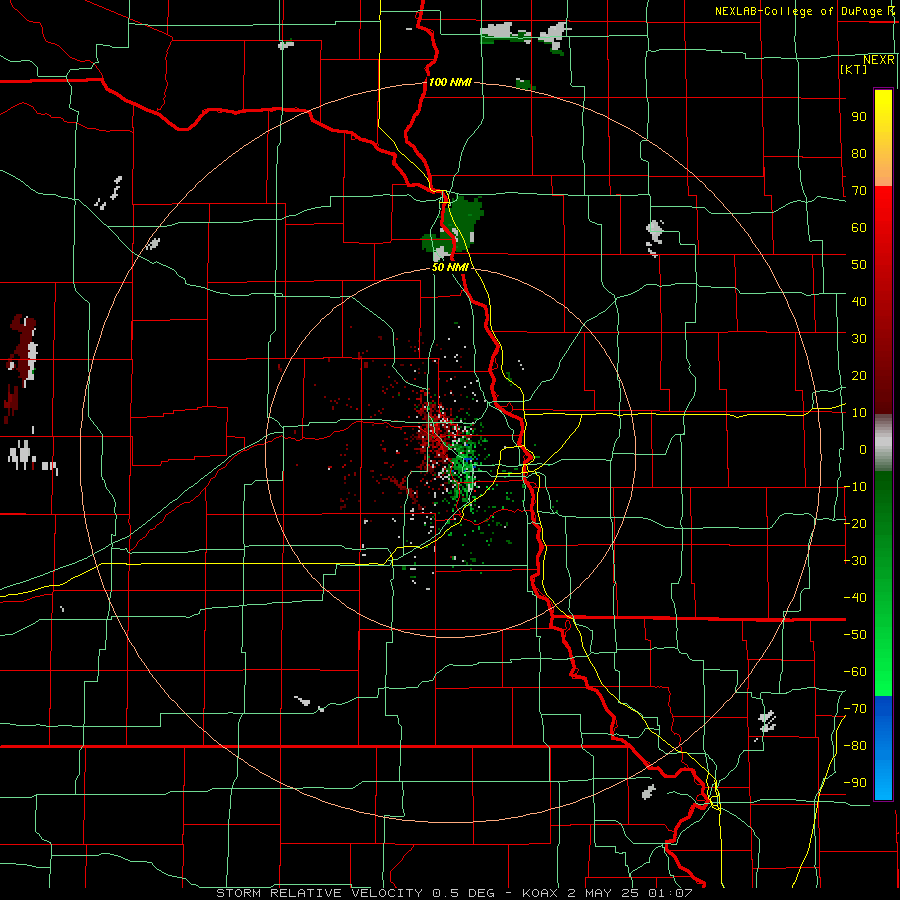Image resolution: width=900 pixels, height=900 pixels.
Task: Click the 40 value on velocity scale
Action: click(x=859, y=302)
